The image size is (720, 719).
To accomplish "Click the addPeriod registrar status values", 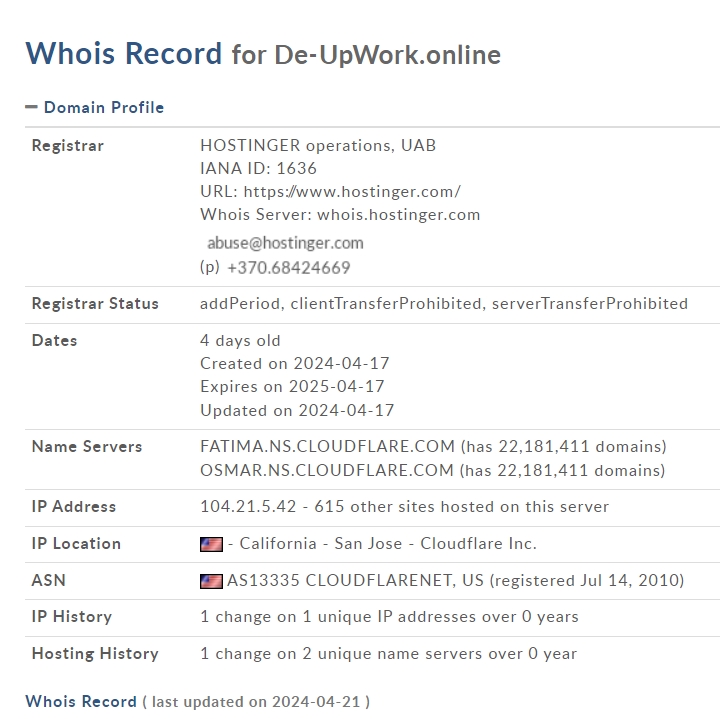I will coord(444,303).
